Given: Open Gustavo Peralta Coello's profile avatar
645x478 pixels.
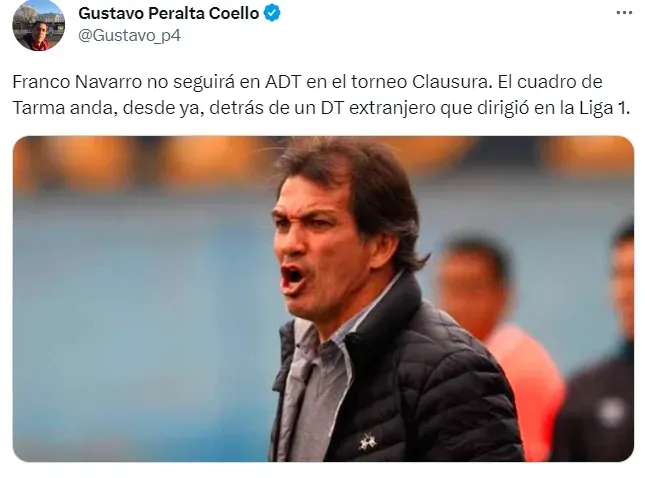Looking at the screenshot, I should pos(38,25).
